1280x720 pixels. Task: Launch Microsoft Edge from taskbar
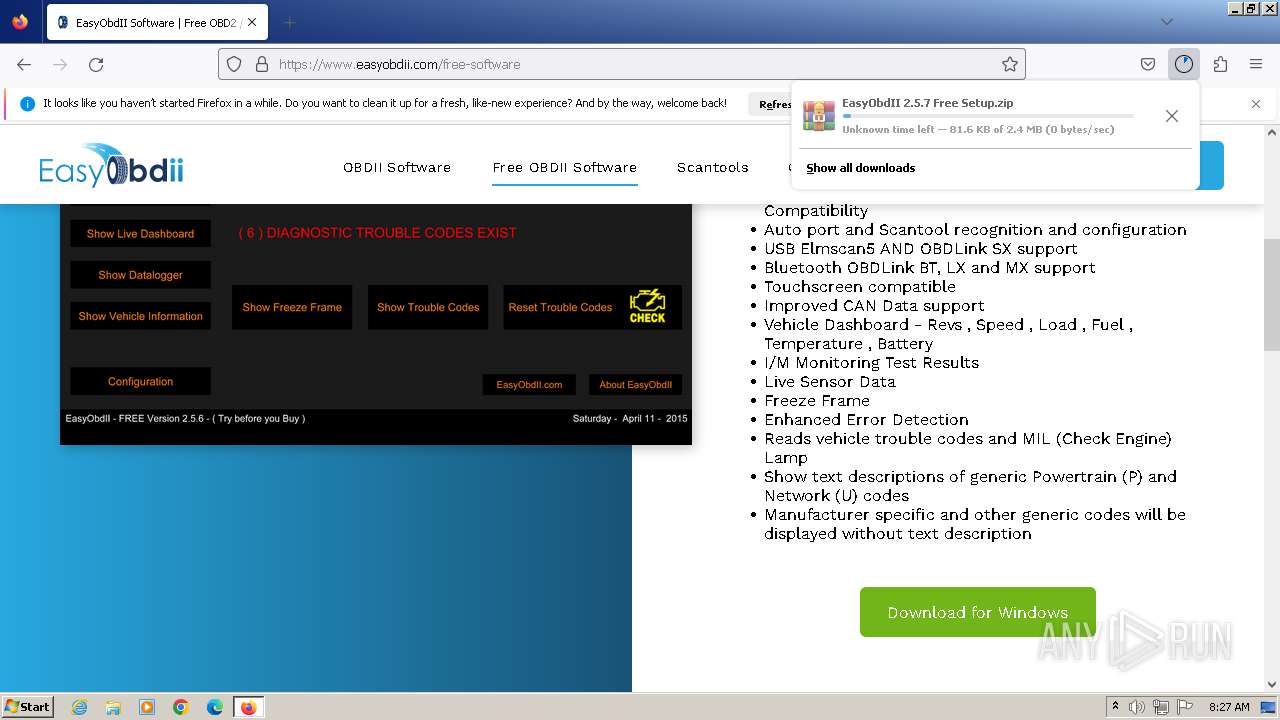coord(215,707)
